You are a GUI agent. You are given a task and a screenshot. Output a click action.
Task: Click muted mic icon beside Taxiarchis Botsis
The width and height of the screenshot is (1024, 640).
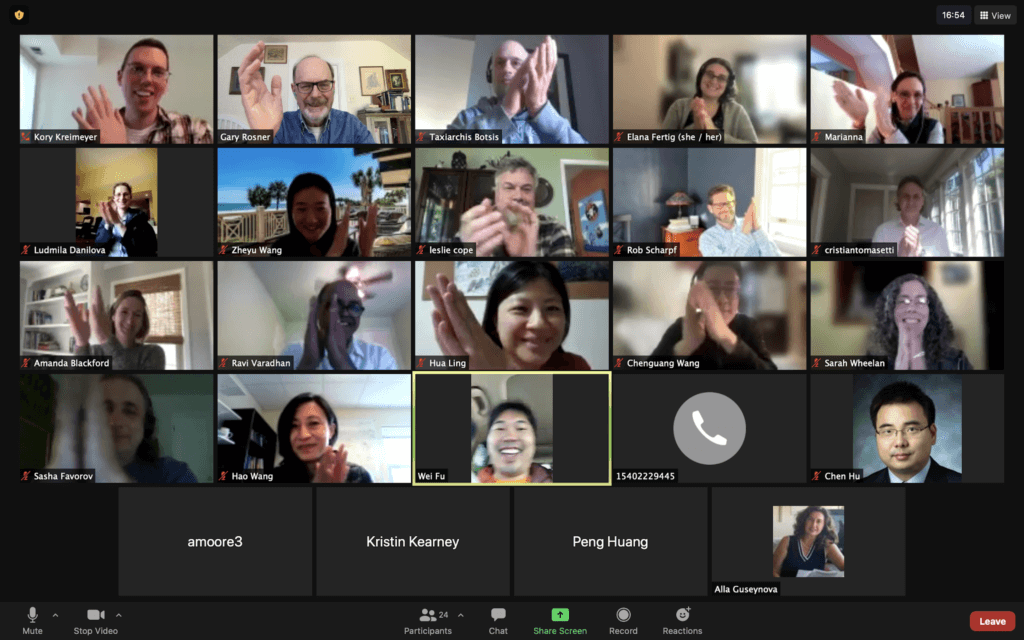click(421, 137)
